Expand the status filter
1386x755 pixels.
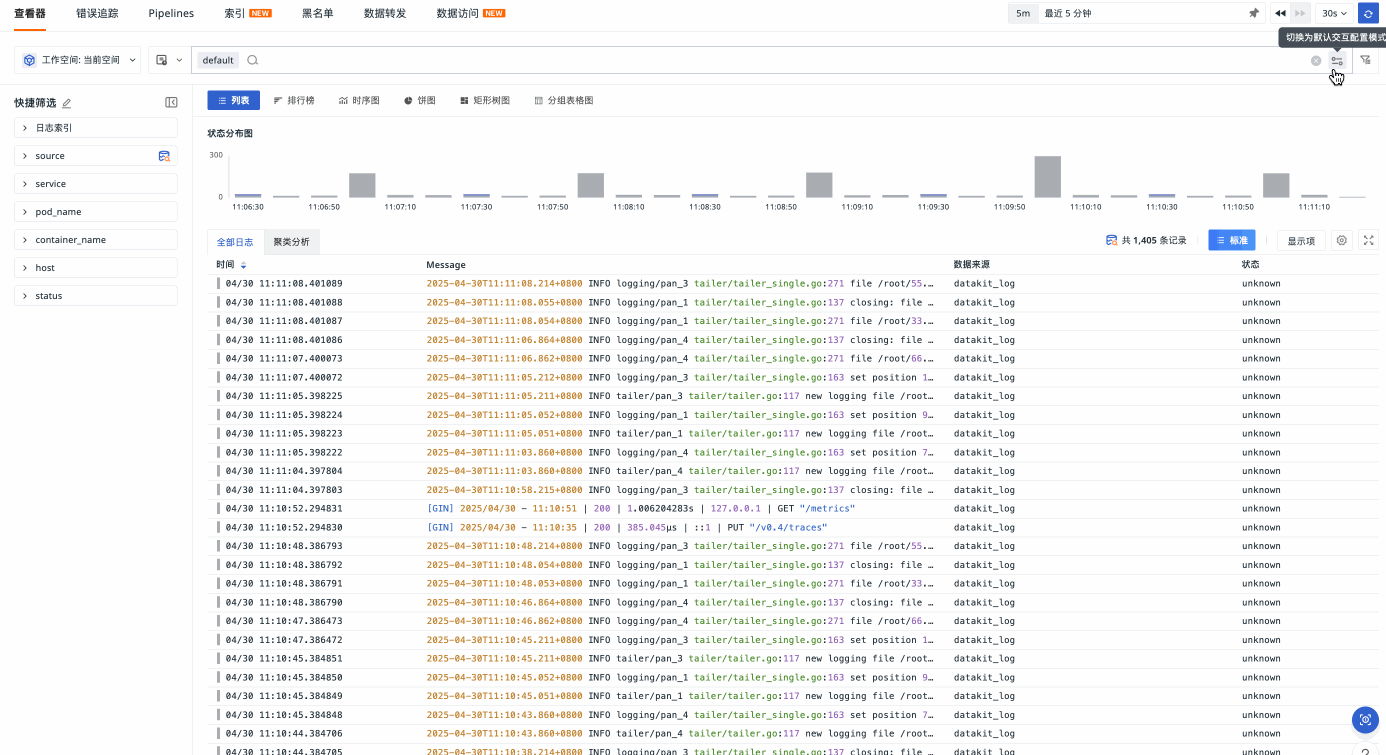96,296
